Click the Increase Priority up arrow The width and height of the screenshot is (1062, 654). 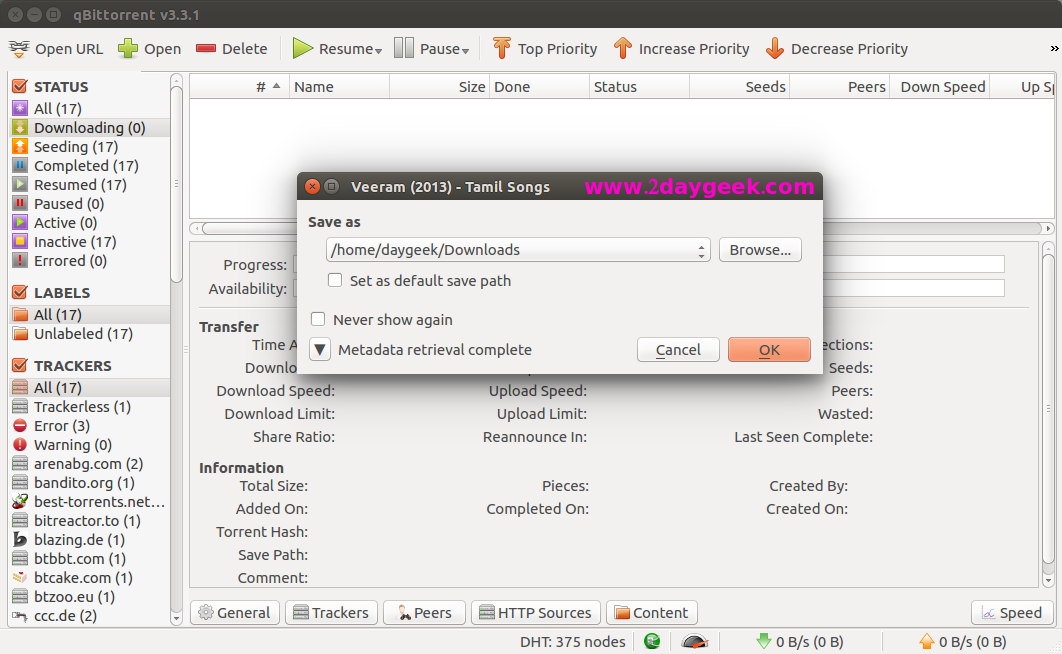[622, 49]
